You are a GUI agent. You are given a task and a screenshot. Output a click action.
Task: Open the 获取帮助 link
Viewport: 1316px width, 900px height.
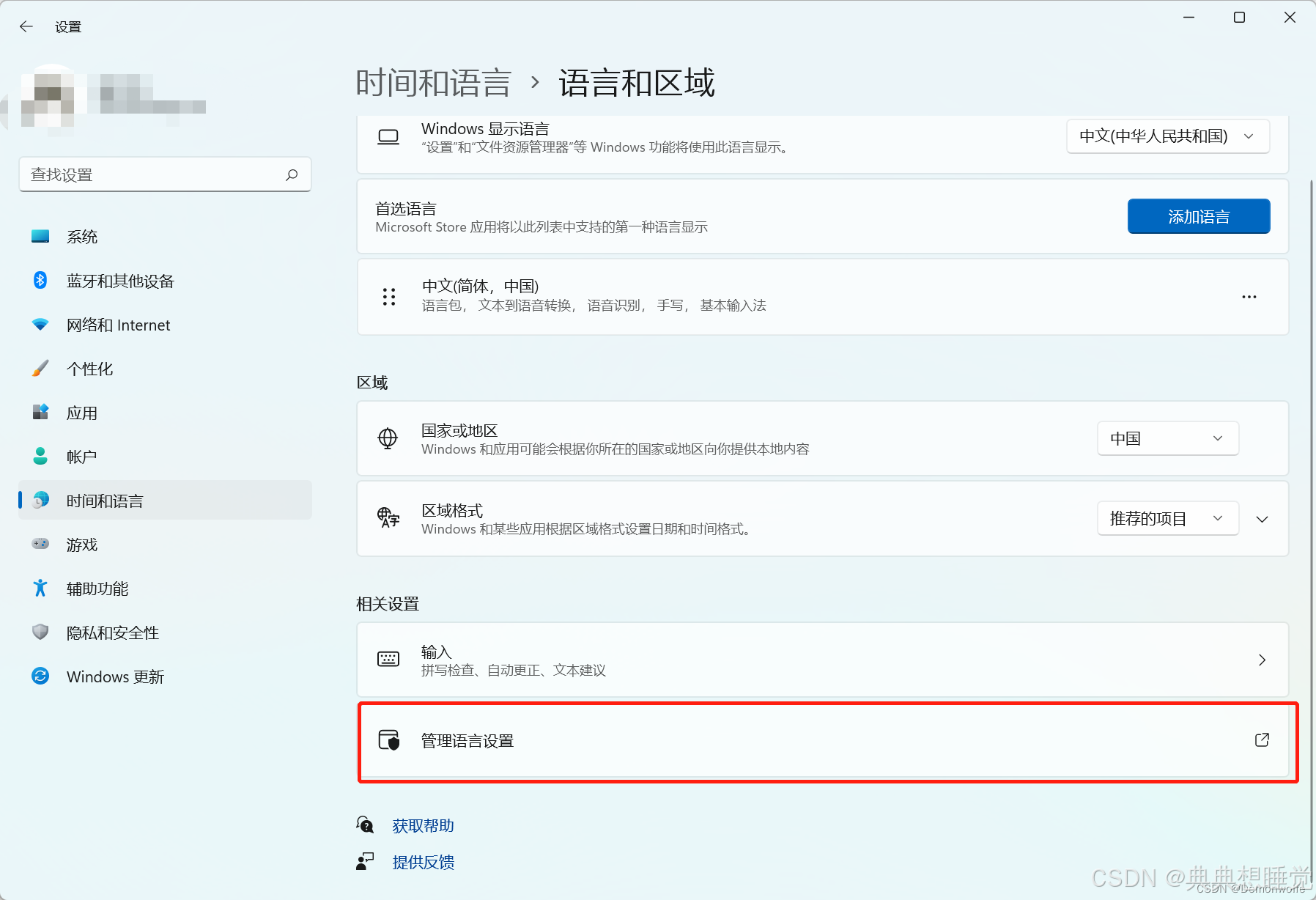pyautogui.click(x=423, y=825)
